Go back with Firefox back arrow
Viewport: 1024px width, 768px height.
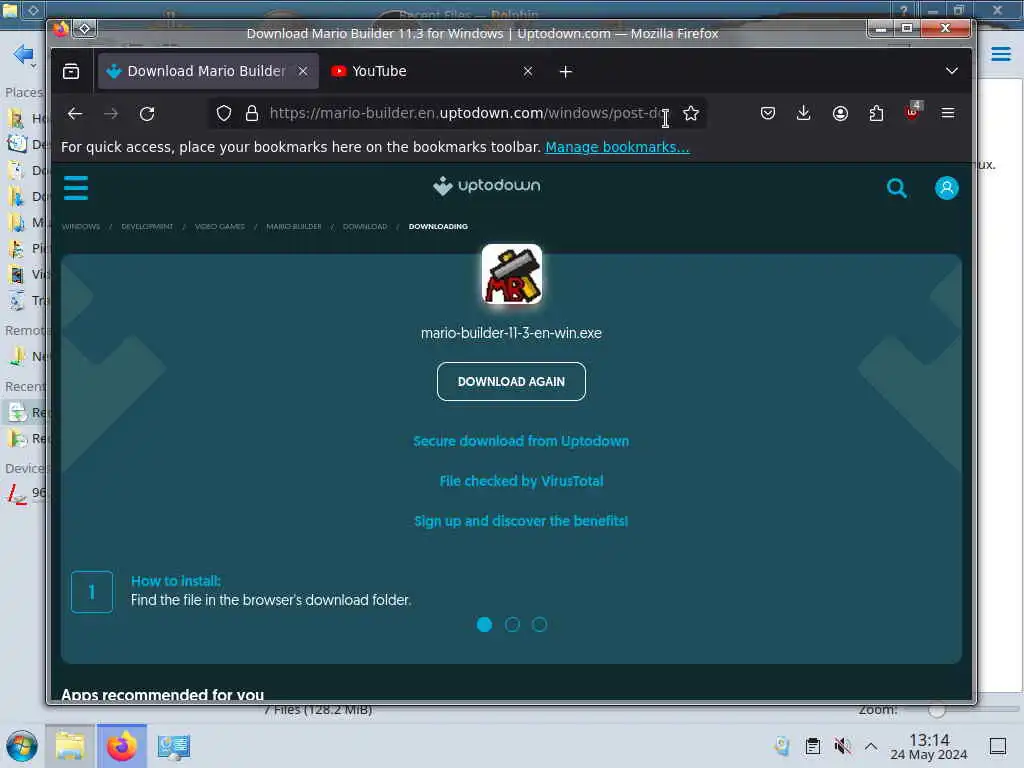pos(75,114)
